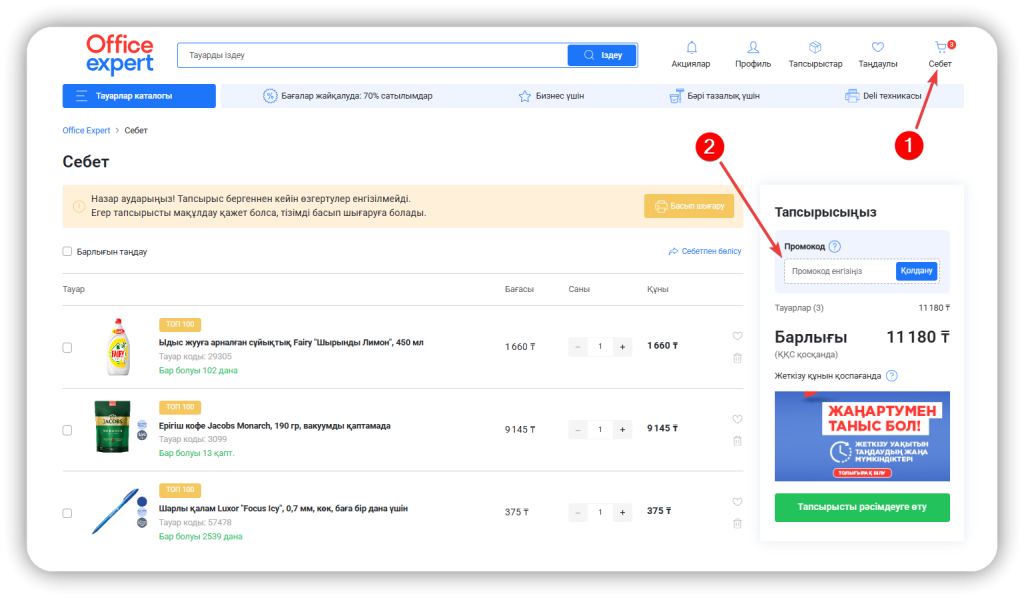
Task: Open Таңдаулы favorites heart icon
Action: [x=878, y=48]
